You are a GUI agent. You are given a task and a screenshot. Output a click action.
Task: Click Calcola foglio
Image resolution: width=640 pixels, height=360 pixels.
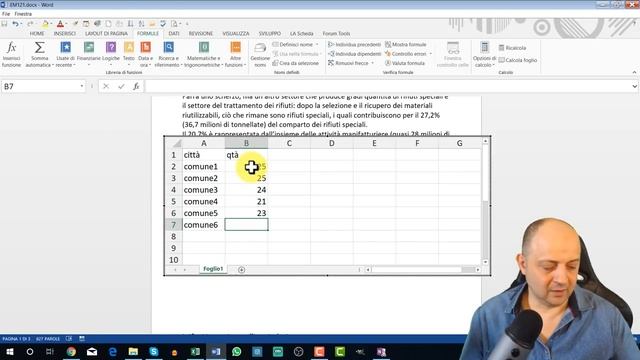tap(518, 60)
